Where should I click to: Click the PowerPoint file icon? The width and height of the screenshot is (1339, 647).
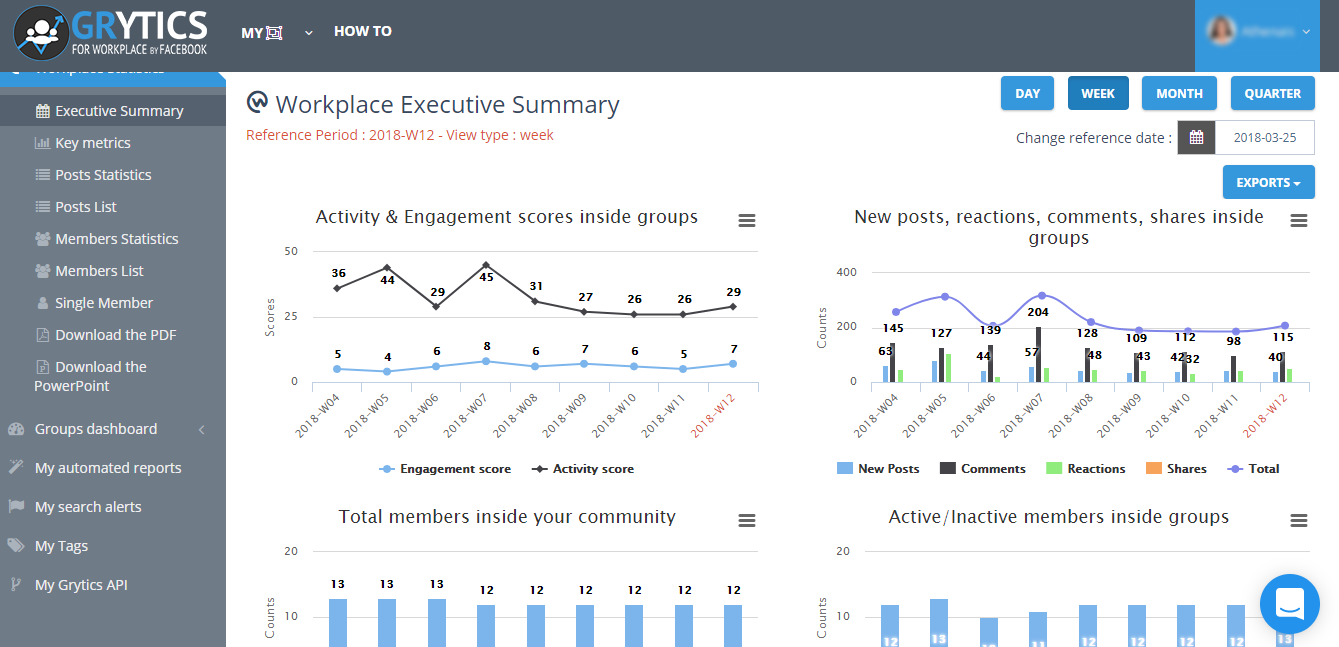click(42, 367)
